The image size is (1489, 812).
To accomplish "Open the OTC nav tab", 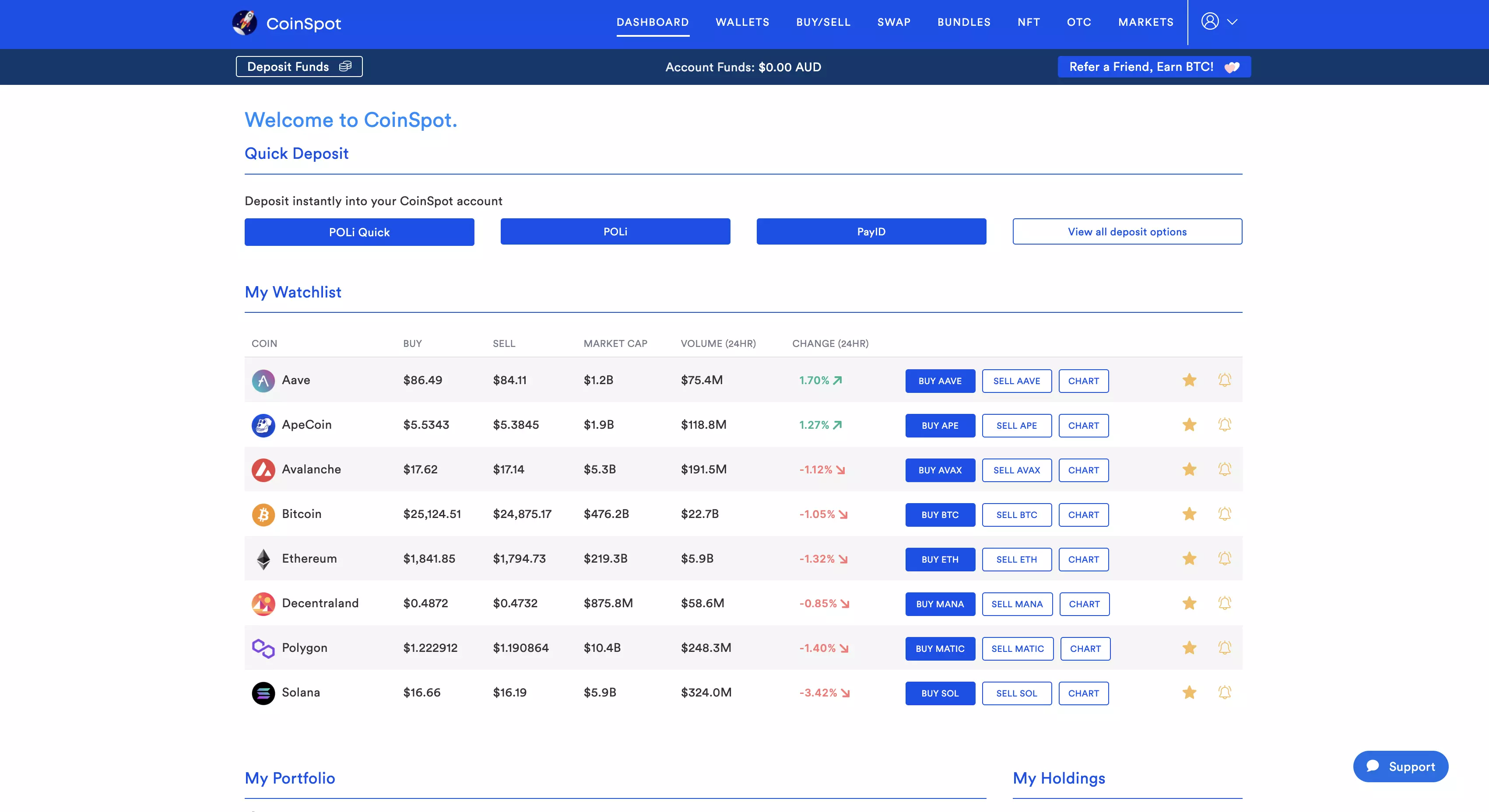I will [x=1078, y=23].
